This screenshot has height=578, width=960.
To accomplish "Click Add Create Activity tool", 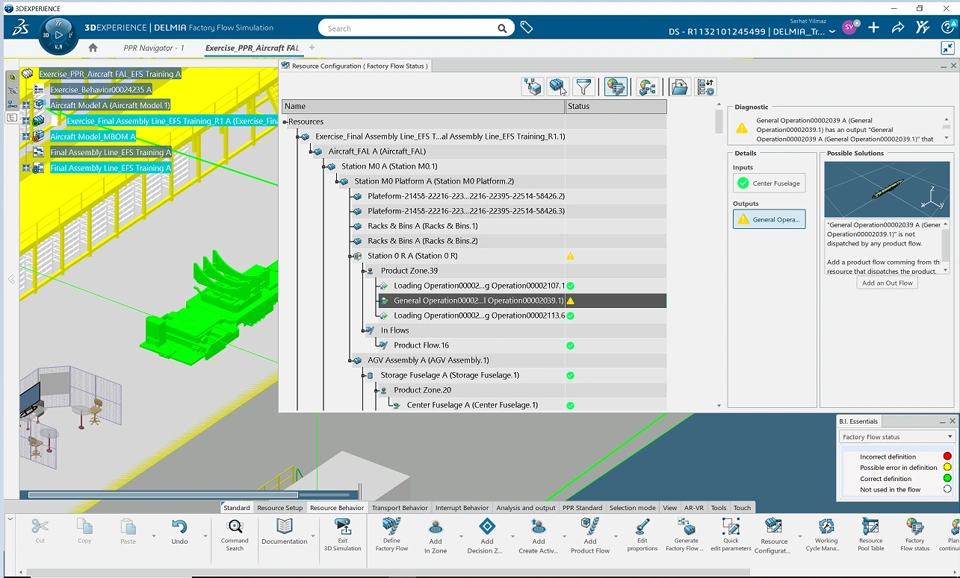I will tap(538, 536).
